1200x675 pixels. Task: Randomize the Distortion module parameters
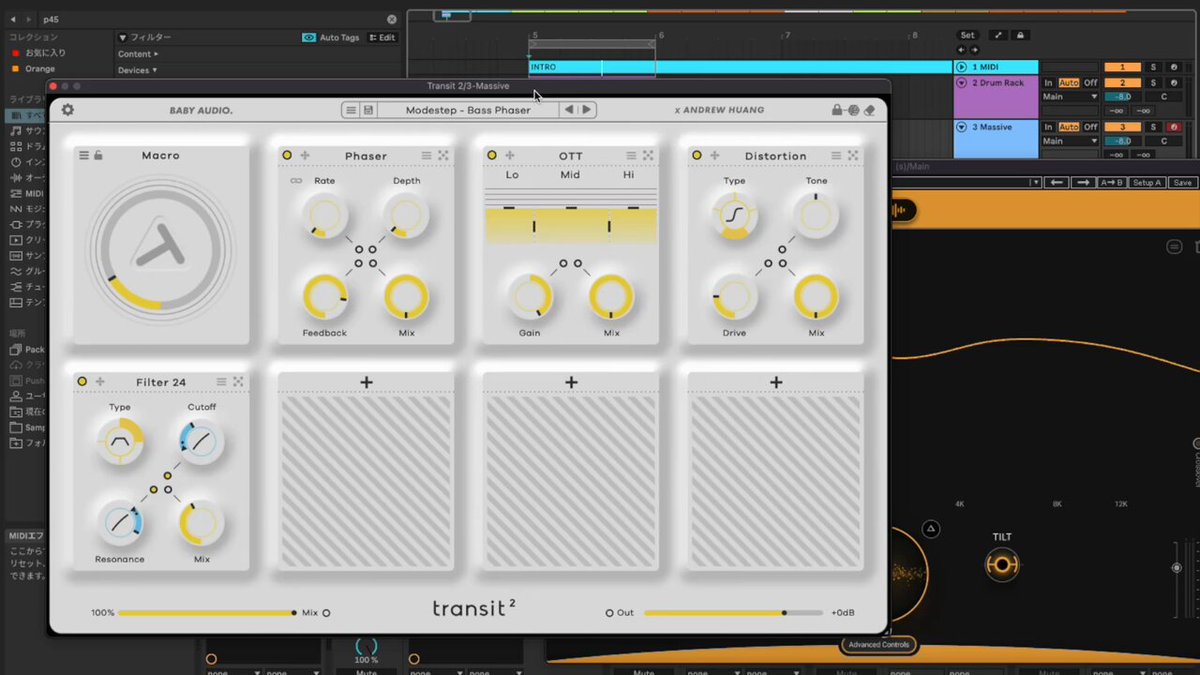[853, 156]
